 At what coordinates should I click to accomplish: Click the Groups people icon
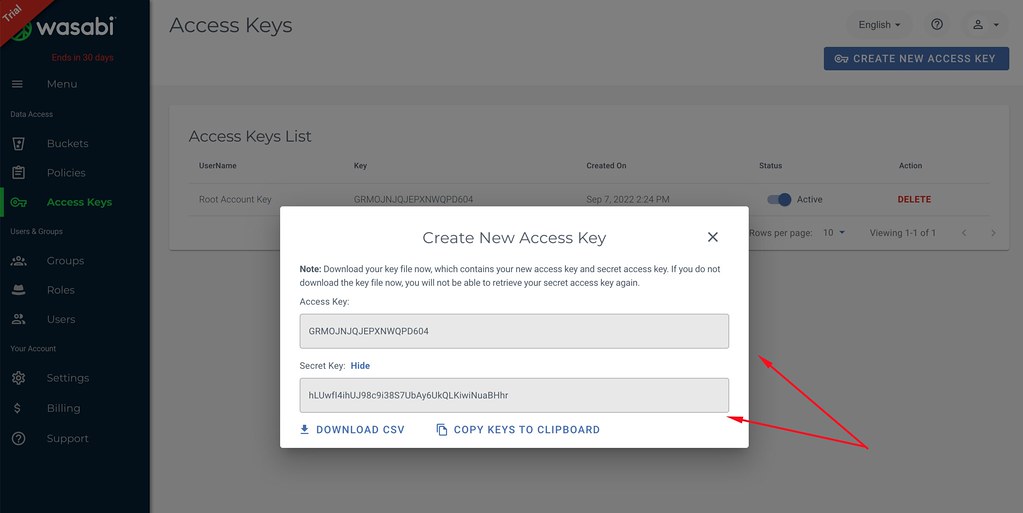18,261
